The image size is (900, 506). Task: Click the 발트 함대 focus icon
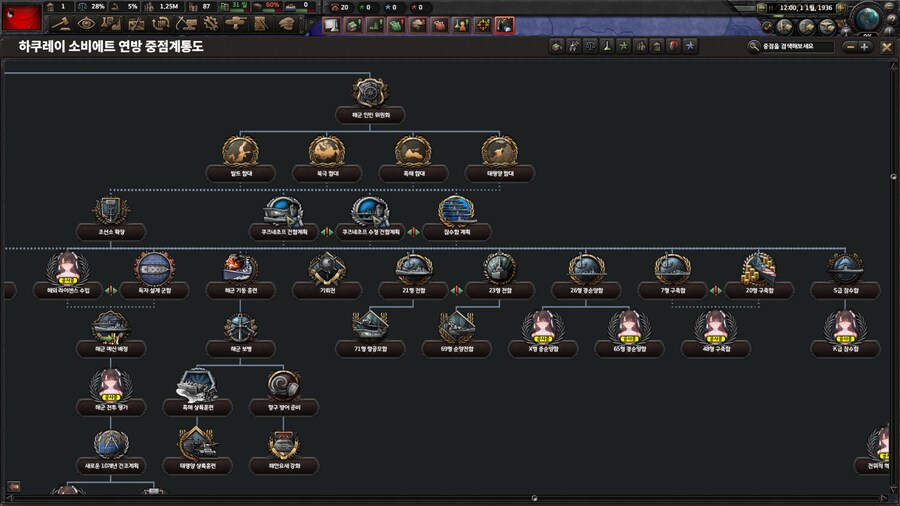238,153
